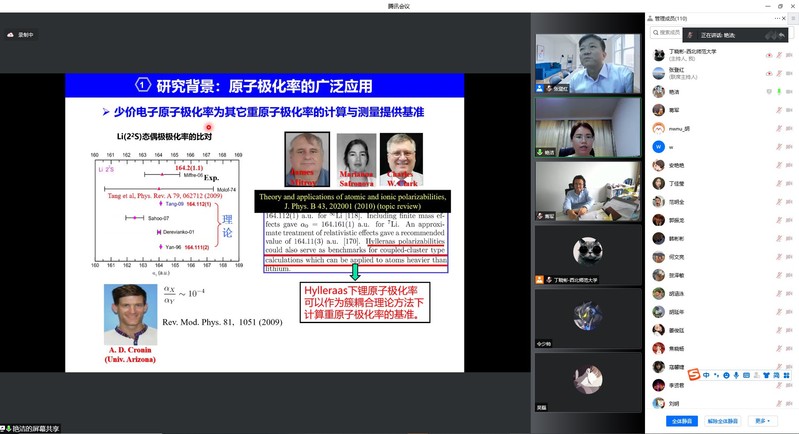
Task: Toggle the 中 language mode in Sogou toolbar
Action: pos(706,375)
